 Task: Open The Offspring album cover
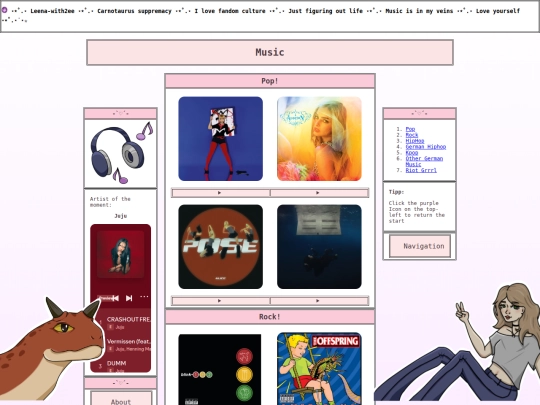(x=319, y=368)
